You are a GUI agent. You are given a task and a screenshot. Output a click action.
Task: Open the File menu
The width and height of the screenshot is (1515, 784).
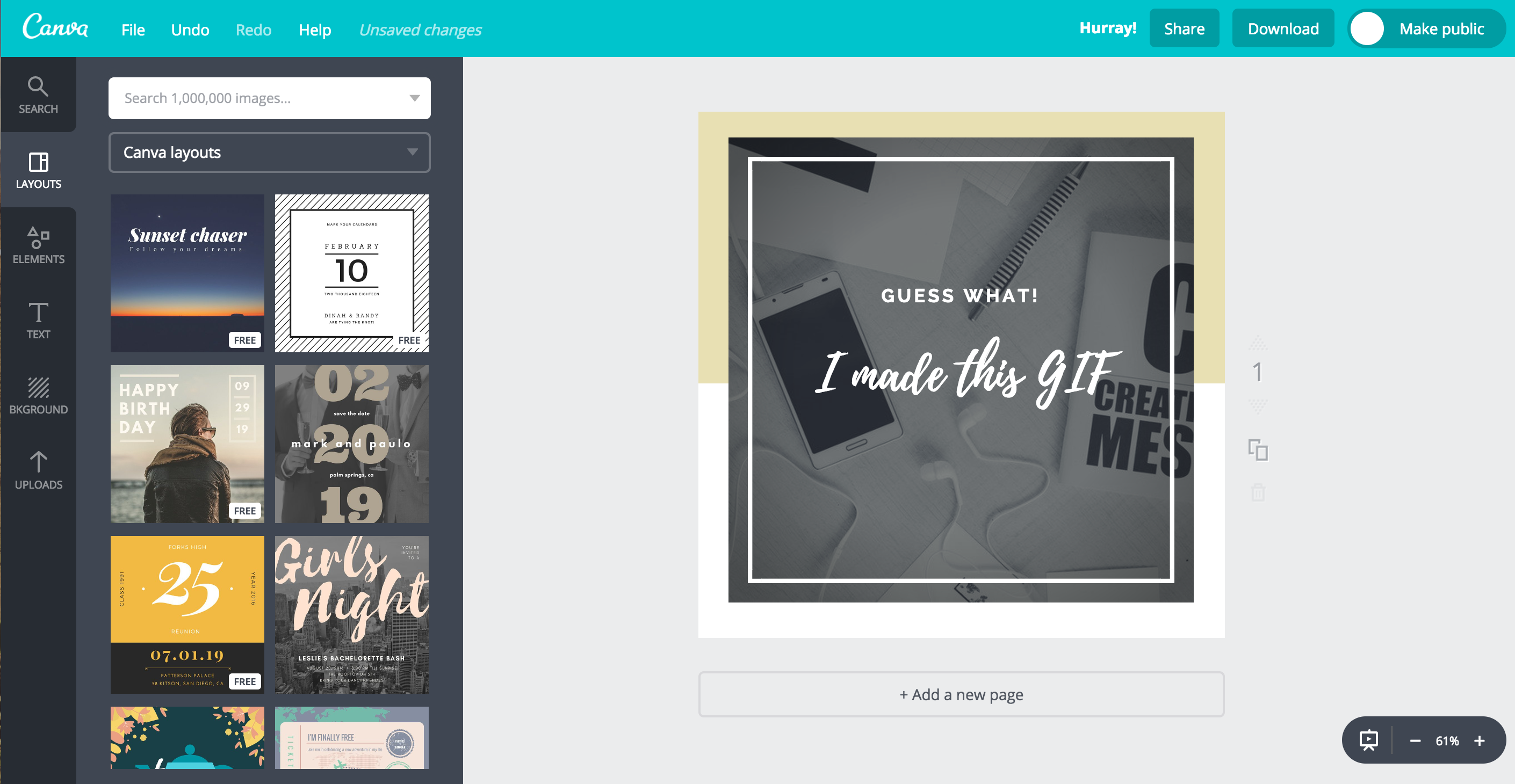click(x=133, y=28)
